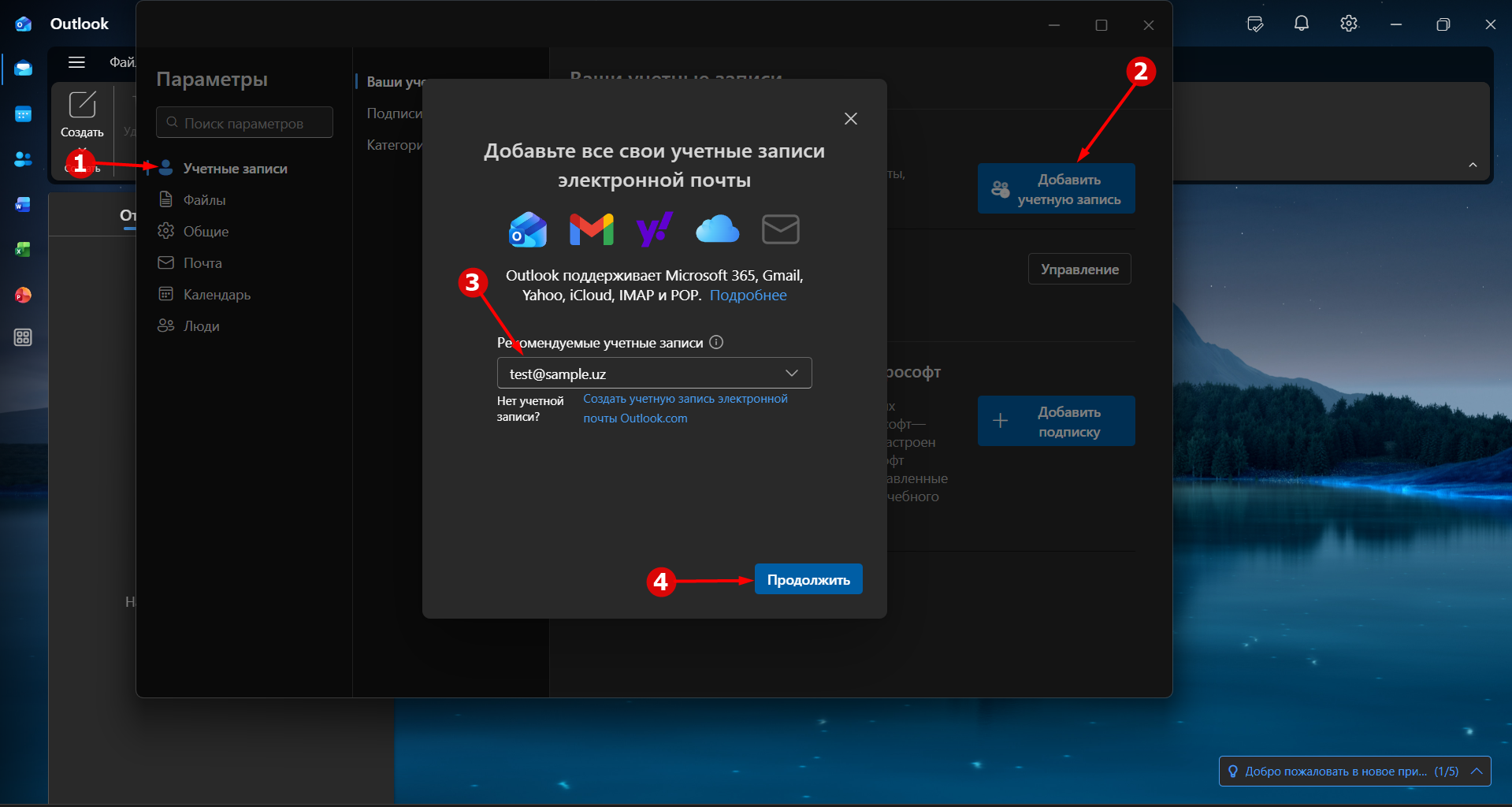The width and height of the screenshot is (1512, 807).
Task: Select Люди in settings list
Action: coord(201,325)
